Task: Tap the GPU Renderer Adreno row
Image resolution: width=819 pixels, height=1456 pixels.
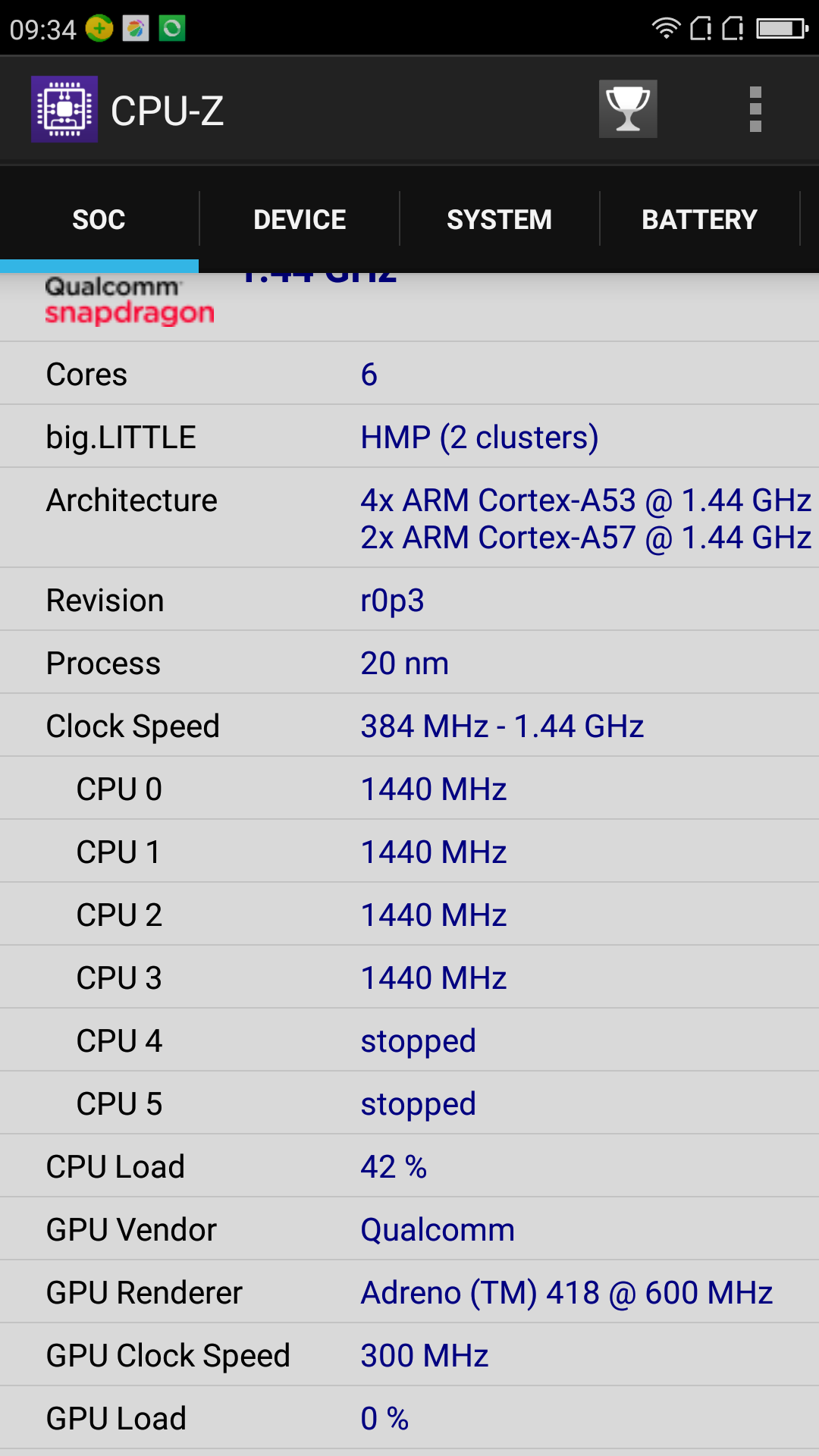Action: (409, 1292)
